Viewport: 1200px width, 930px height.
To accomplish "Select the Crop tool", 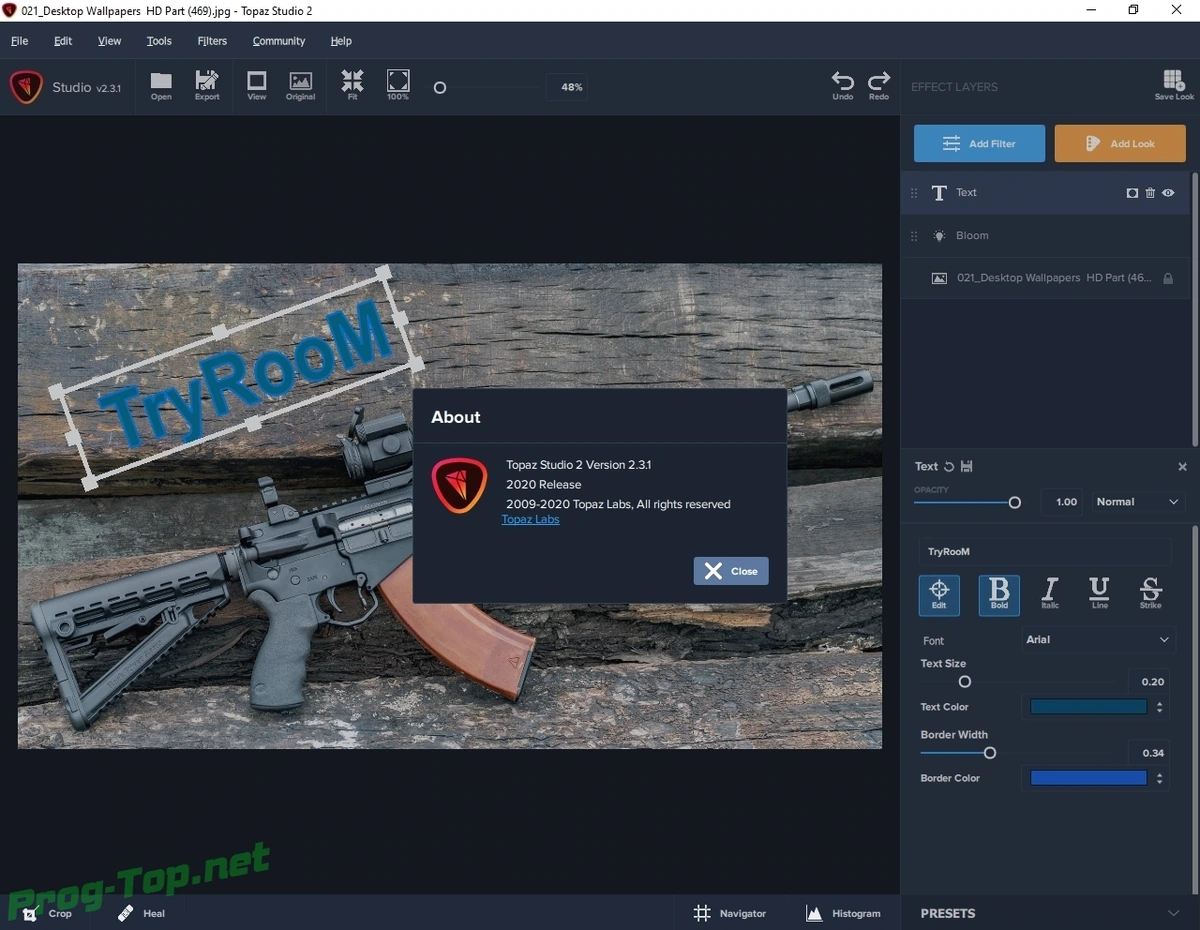I will [x=47, y=913].
